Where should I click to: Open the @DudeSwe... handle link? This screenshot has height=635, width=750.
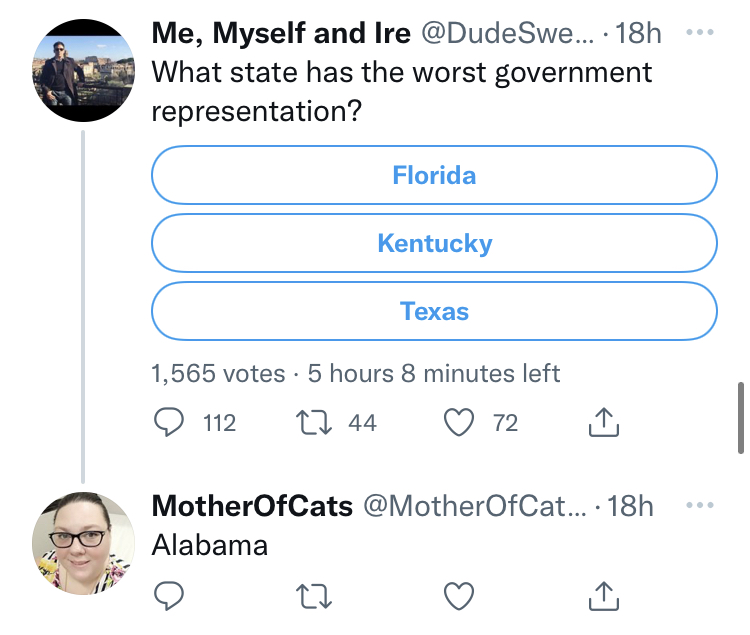coord(507,33)
